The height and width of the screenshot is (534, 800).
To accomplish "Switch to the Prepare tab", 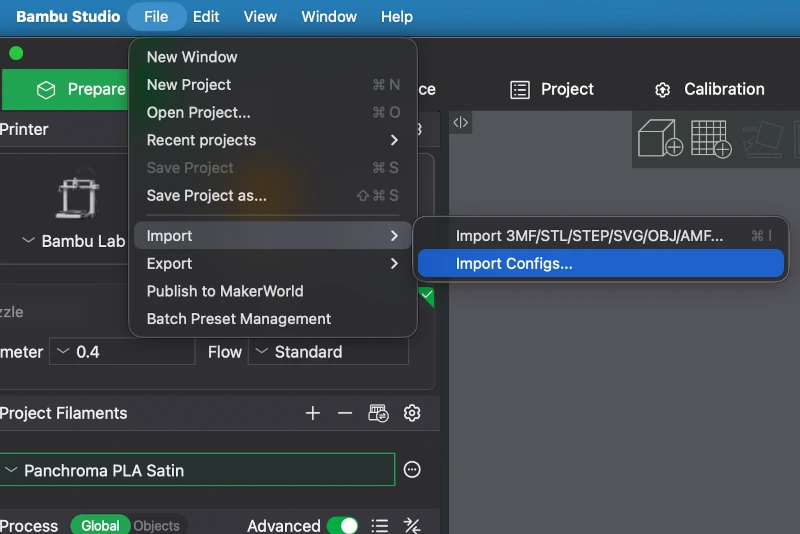I will pos(66,90).
